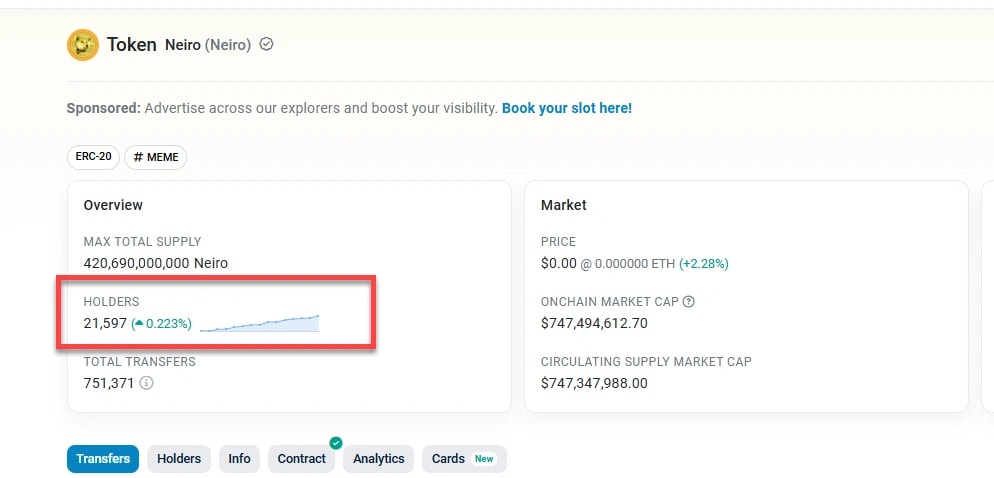Open the Holders tab

tap(179, 459)
